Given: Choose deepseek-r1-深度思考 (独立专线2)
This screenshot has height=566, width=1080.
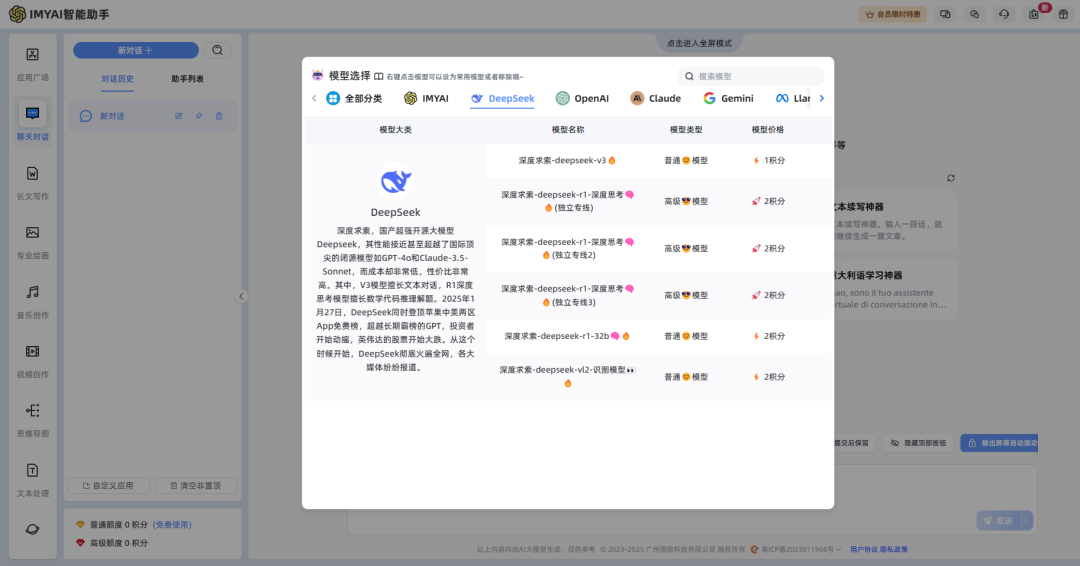Looking at the screenshot, I should (x=567, y=249).
